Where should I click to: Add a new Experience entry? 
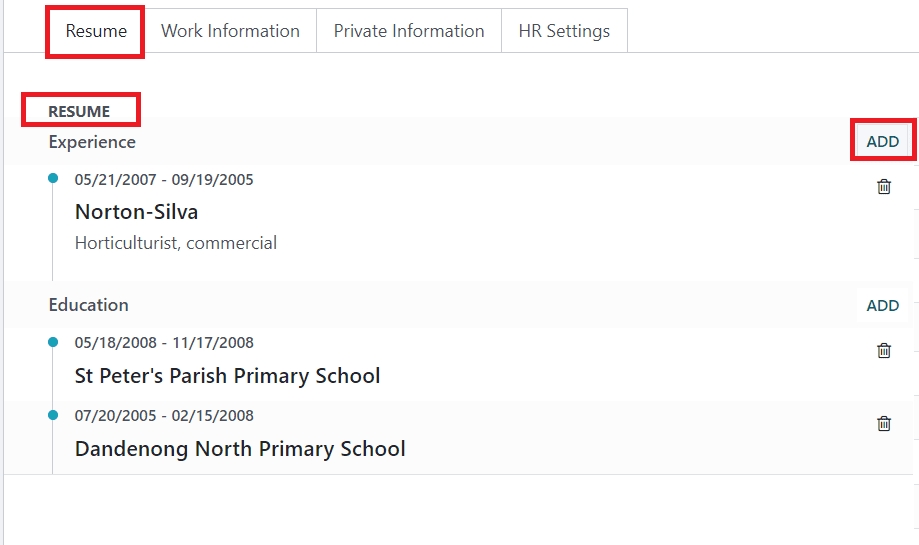click(883, 141)
